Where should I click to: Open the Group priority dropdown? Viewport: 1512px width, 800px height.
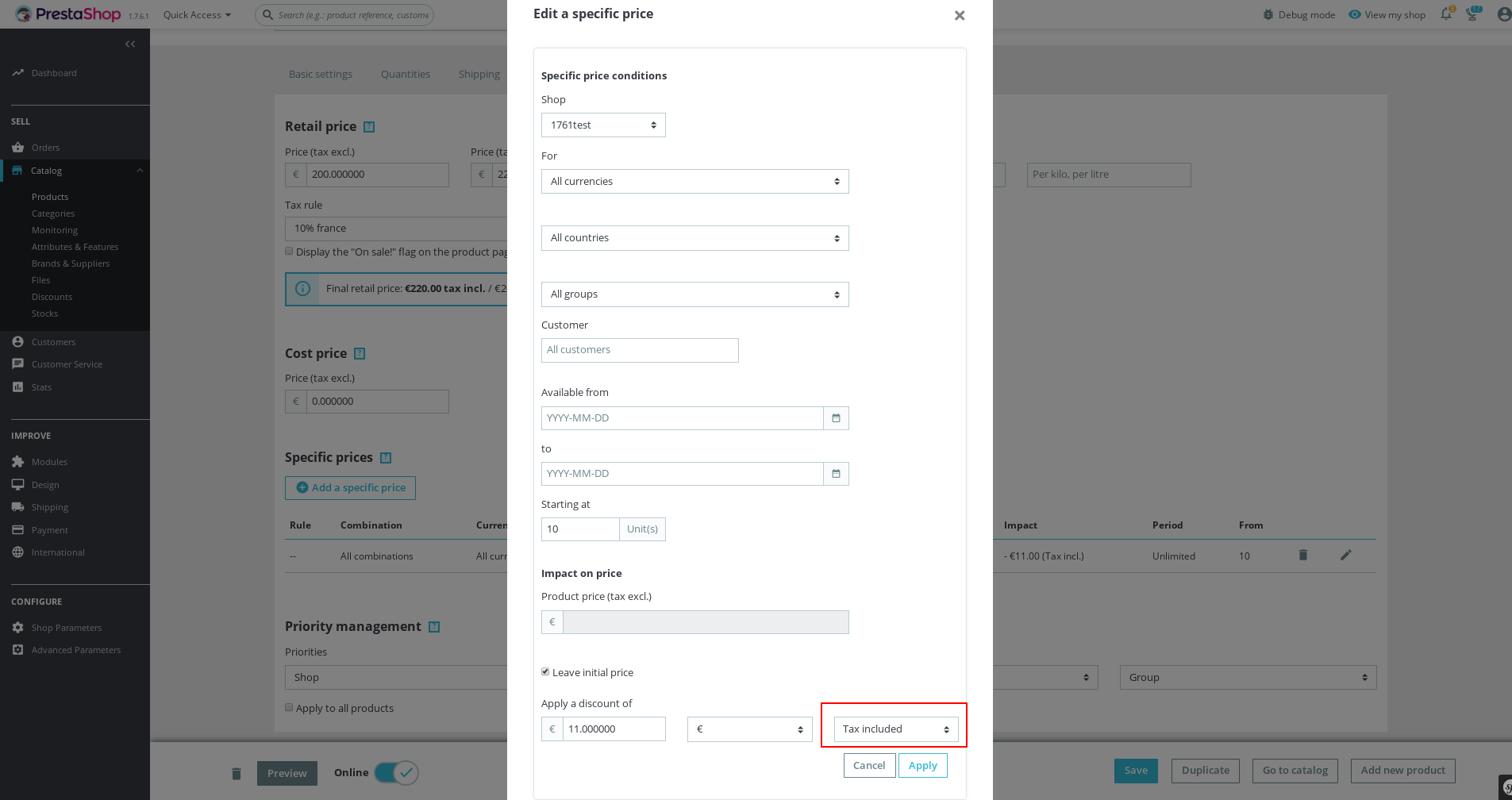pos(1248,678)
